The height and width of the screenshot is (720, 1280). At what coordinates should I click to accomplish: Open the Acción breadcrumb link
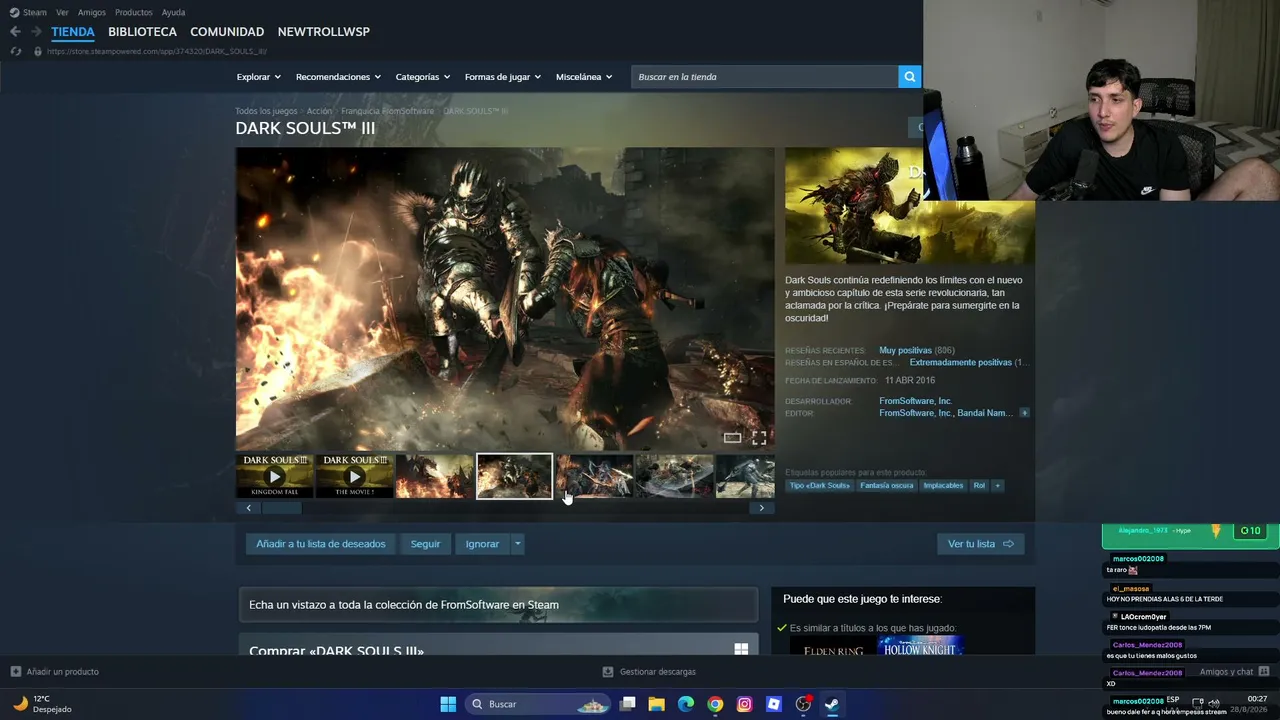[319, 111]
